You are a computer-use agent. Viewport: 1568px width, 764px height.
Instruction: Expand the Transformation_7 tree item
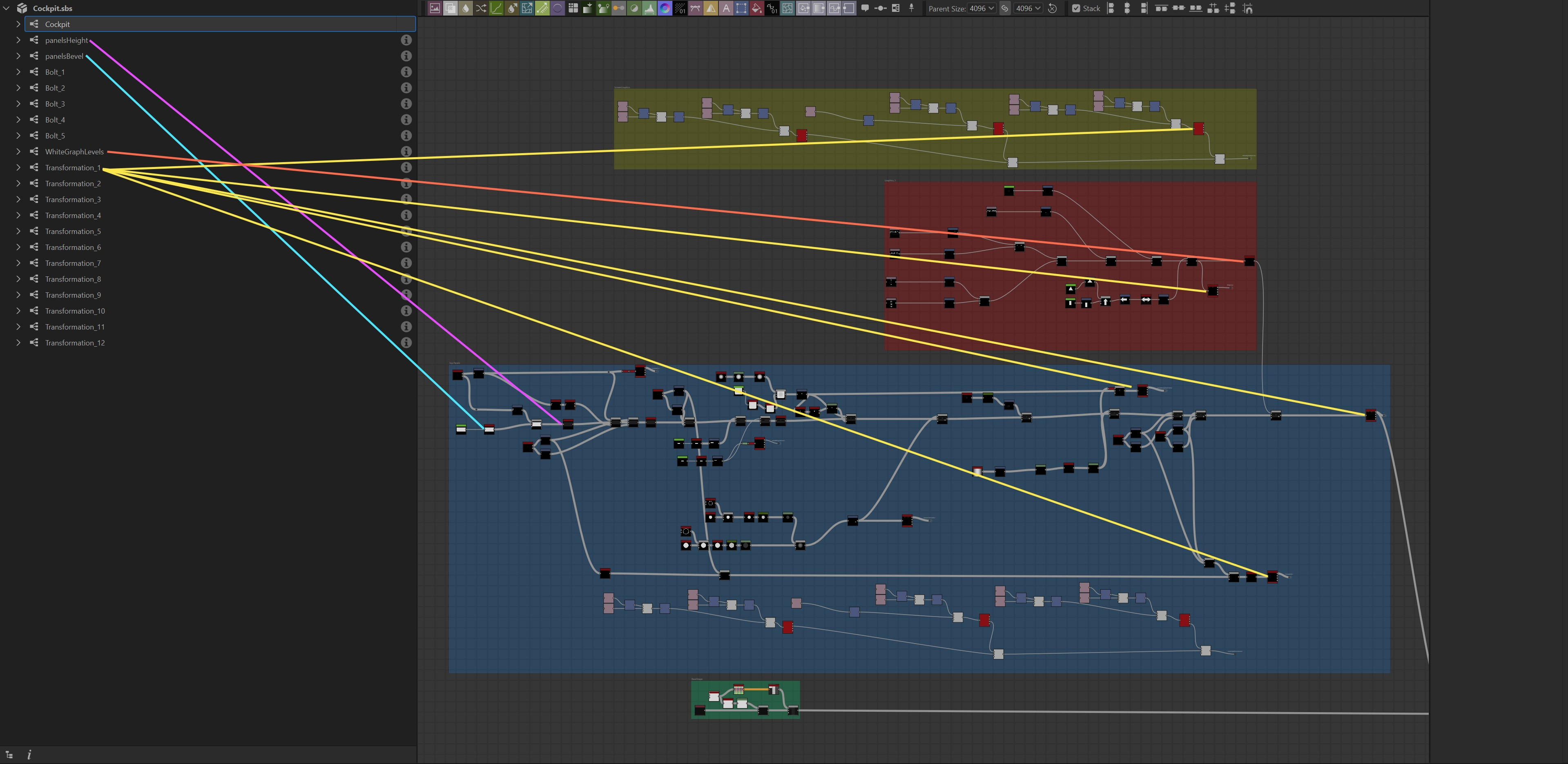18,263
